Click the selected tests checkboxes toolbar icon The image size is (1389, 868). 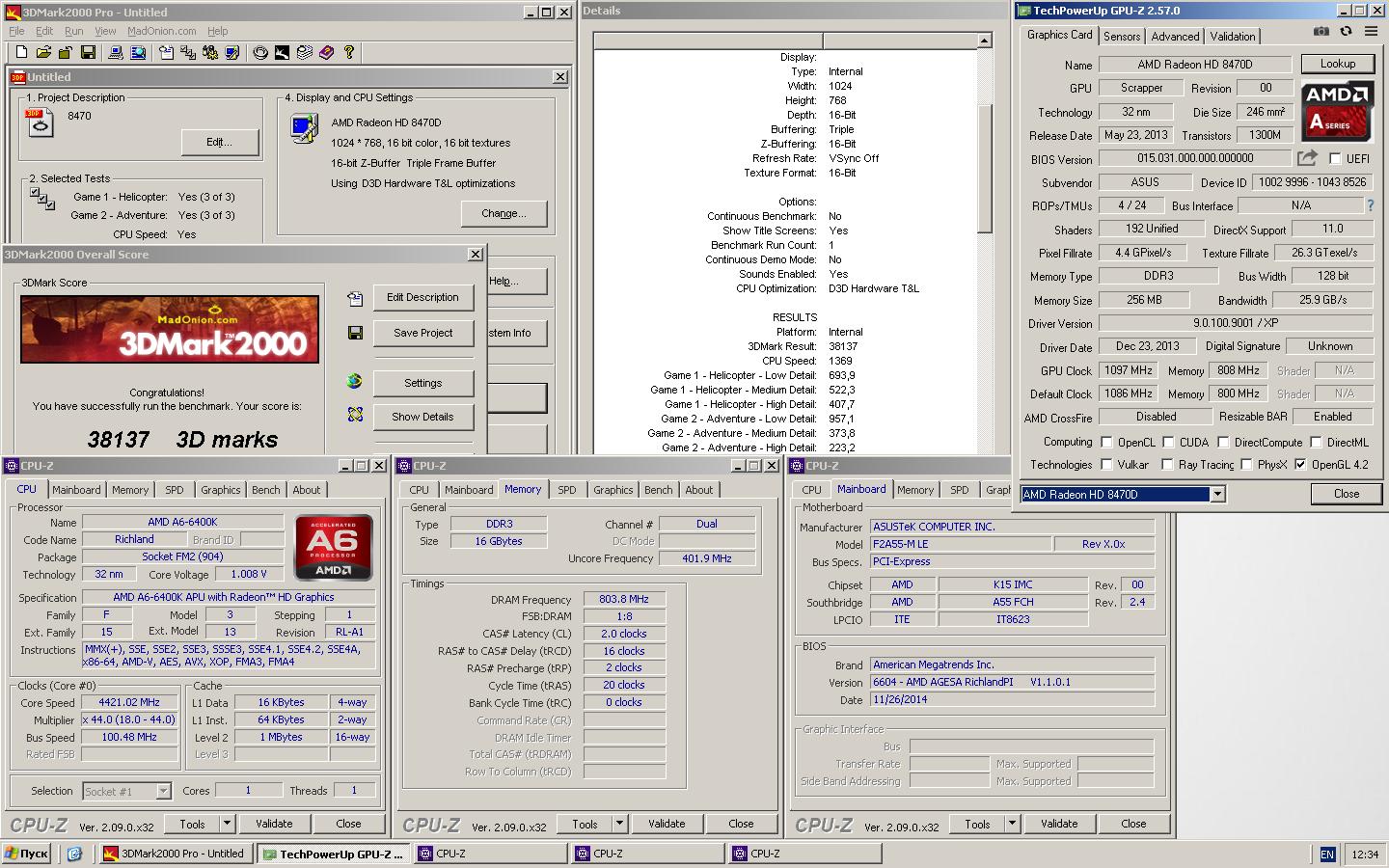pos(188,53)
